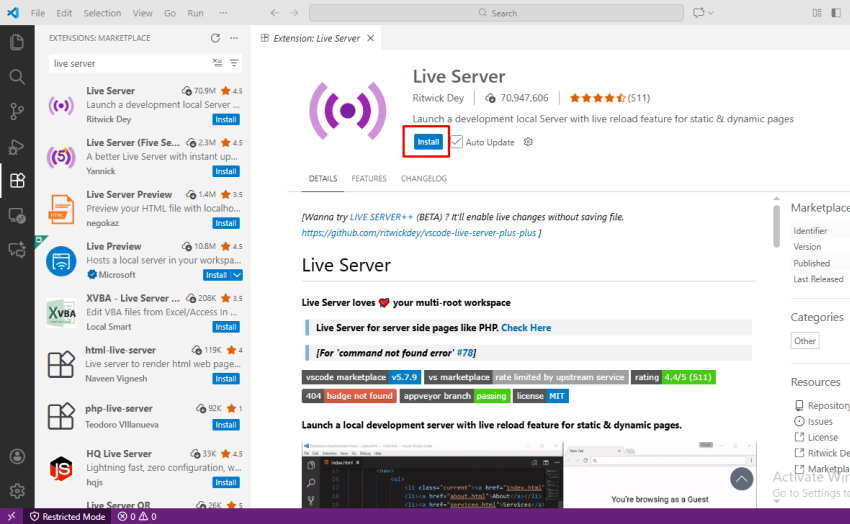Install HQ Live Server extension
The image size is (850, 524).
[x=226, y=482]
